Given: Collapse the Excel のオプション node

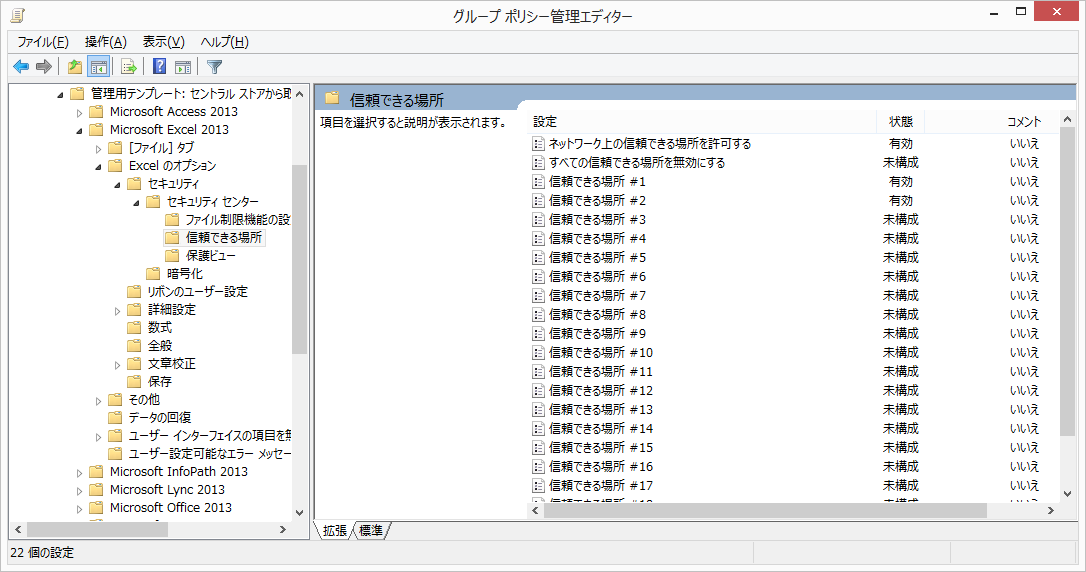Looking at the screenshot, I should pyautogui.click(x=98, y=166).
